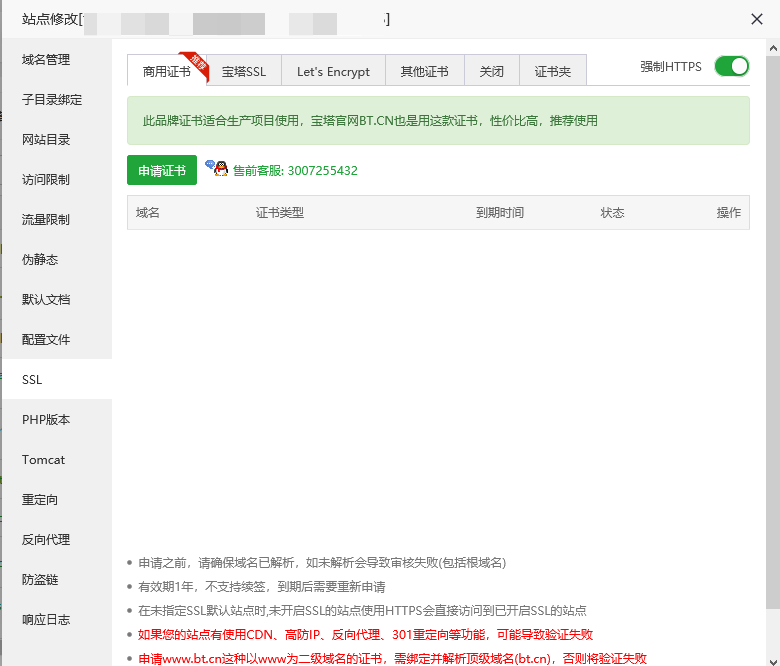Click the scrollbar up arrow
This screenshot has height=666, width=780.
773,48
